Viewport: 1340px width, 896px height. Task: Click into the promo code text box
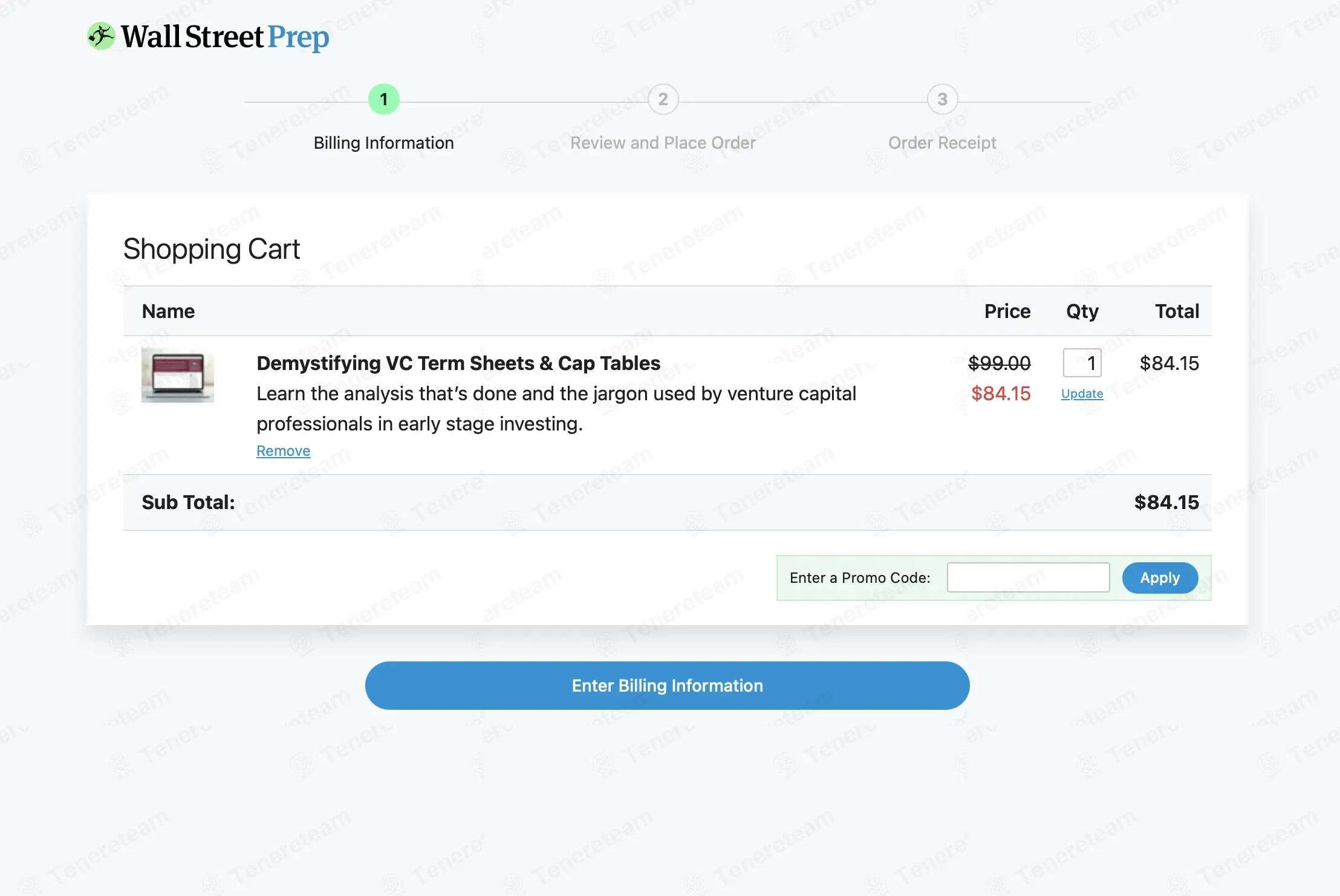click(1028, 577)
